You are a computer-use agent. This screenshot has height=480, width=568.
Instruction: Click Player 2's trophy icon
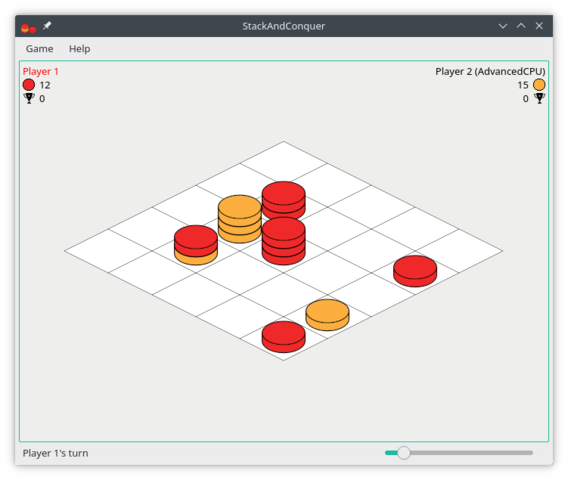[x=539, y=98]
